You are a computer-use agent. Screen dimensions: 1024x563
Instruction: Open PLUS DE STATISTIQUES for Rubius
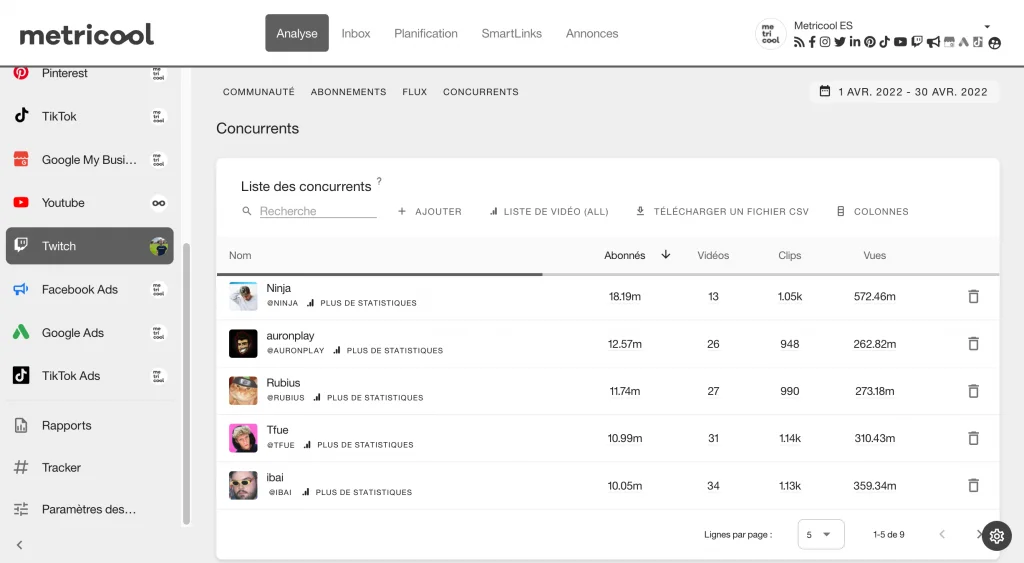(x=368, y=398)
